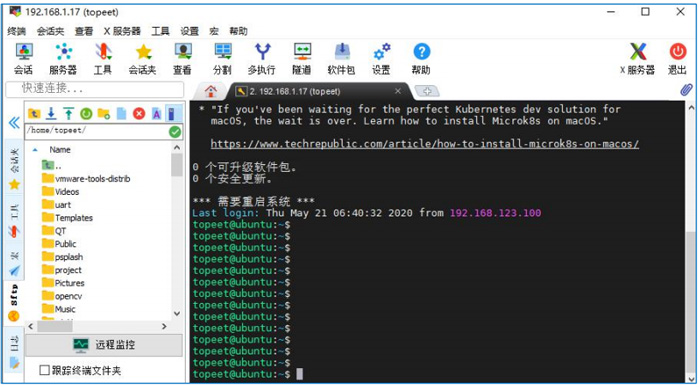Click the SFTP download arrow icon

coord(51,114)
